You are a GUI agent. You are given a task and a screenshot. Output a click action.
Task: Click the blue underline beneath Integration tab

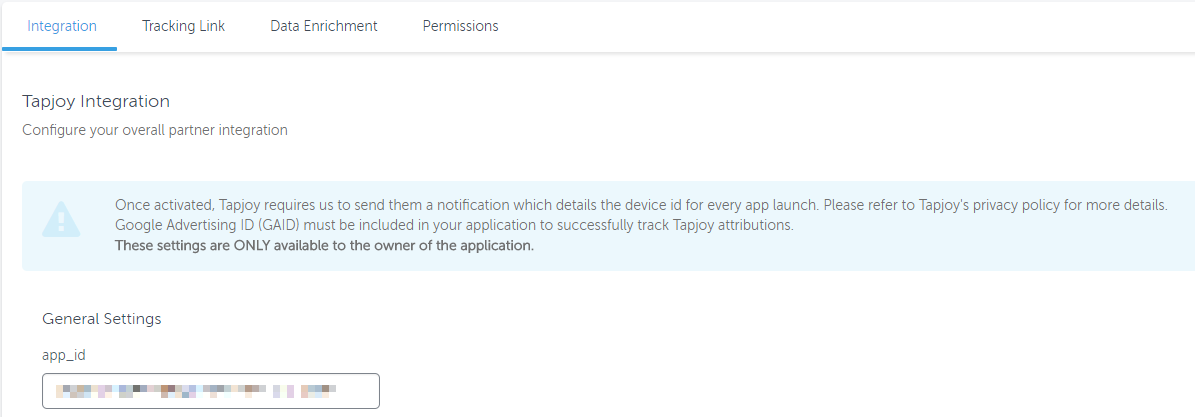[60, 48]
